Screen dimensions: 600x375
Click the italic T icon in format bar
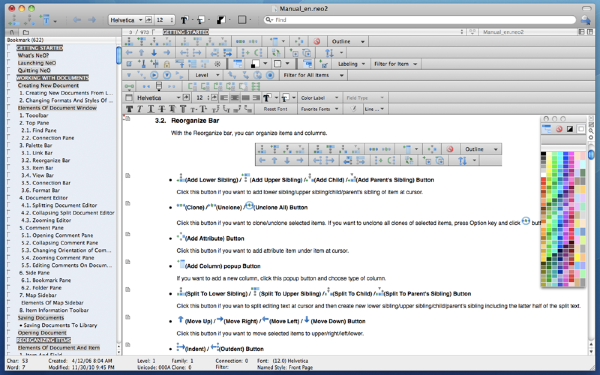pos(140,109)
